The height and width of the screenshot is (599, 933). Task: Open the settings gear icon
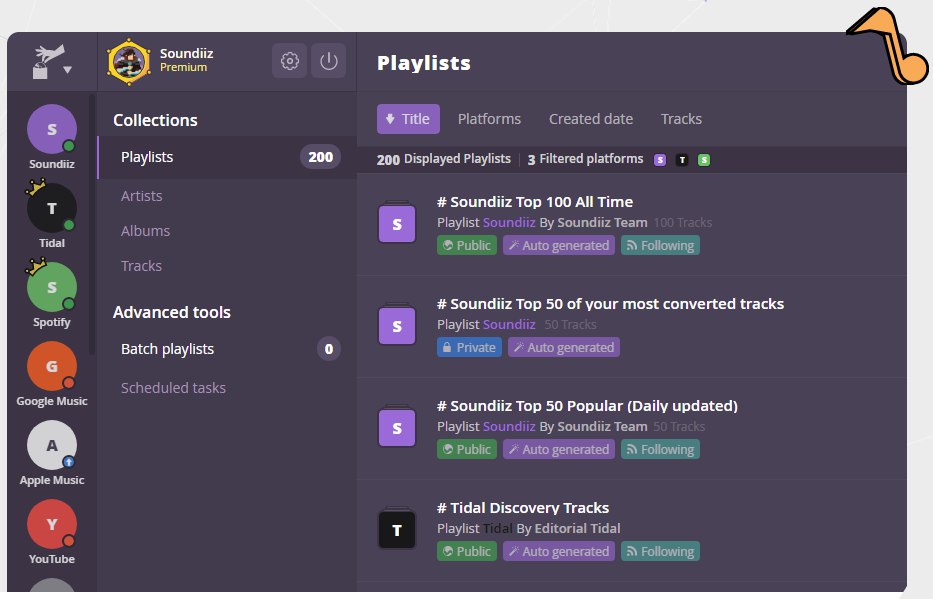(x=290, y=61)
